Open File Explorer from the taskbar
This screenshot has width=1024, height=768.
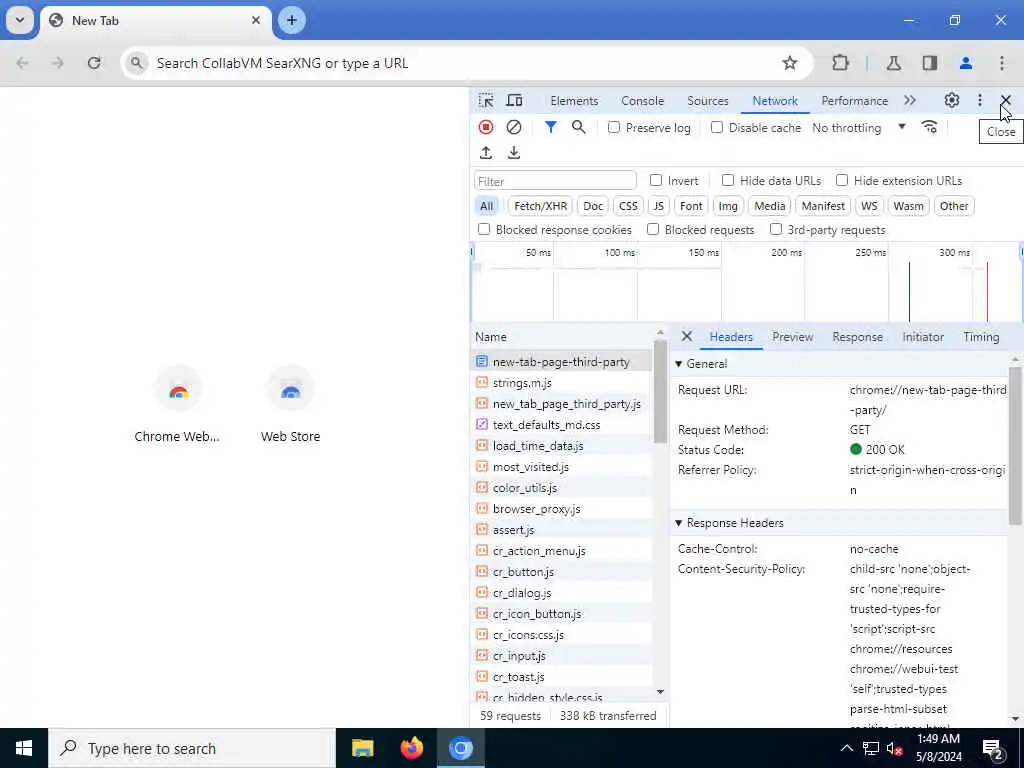[362, 748]
